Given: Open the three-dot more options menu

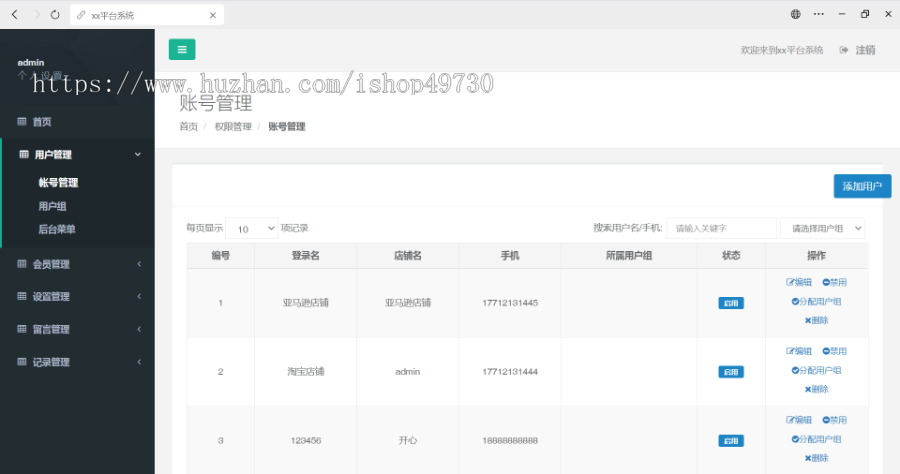Looking at the screenshot, I should pyautogui.click(x=818, y=14).
